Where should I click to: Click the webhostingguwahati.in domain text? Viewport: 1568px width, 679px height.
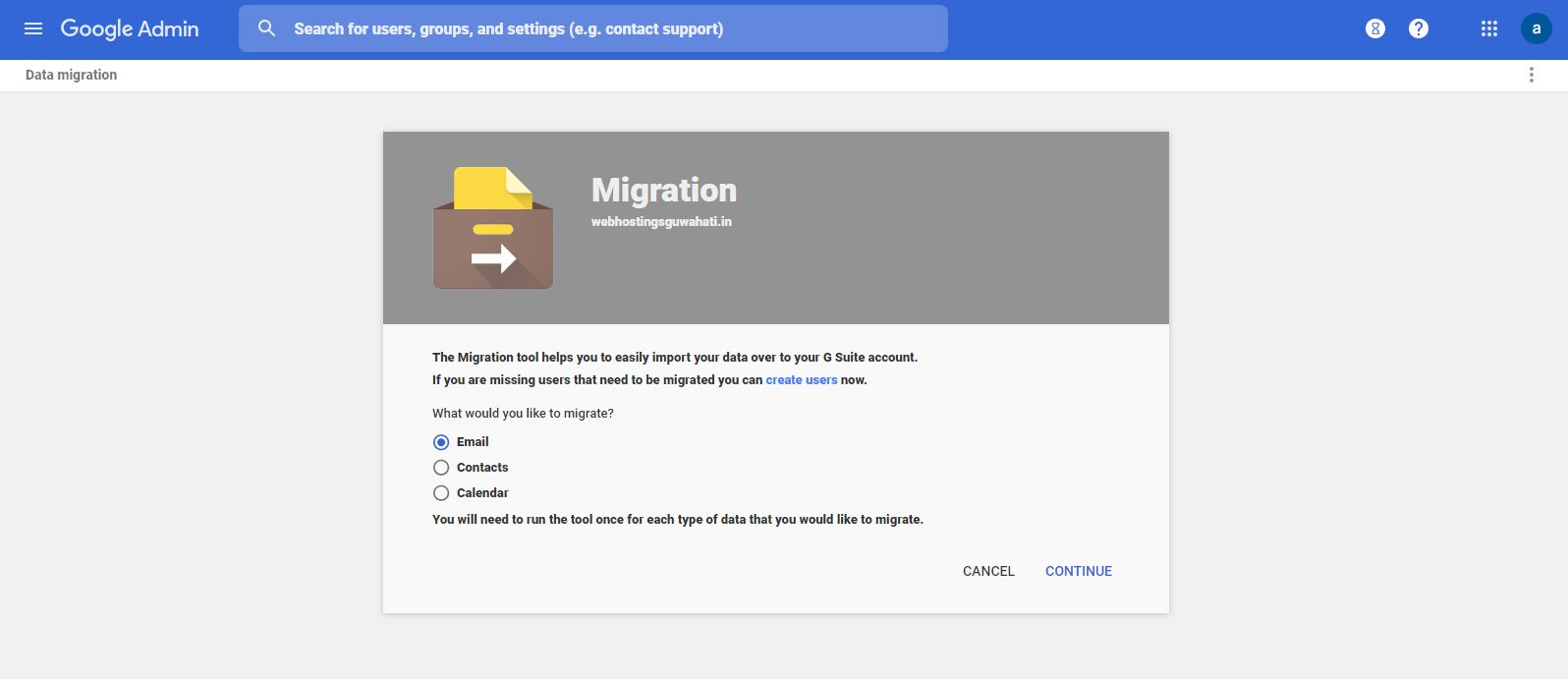(x=661, y=222)
